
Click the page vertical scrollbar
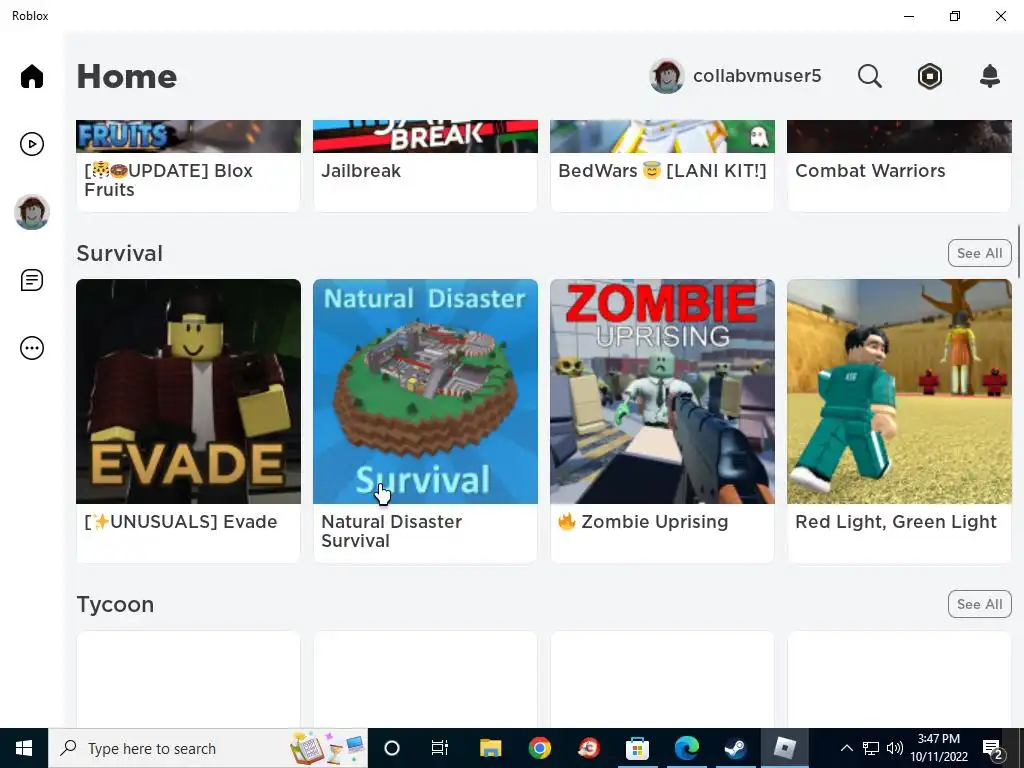1018,252
